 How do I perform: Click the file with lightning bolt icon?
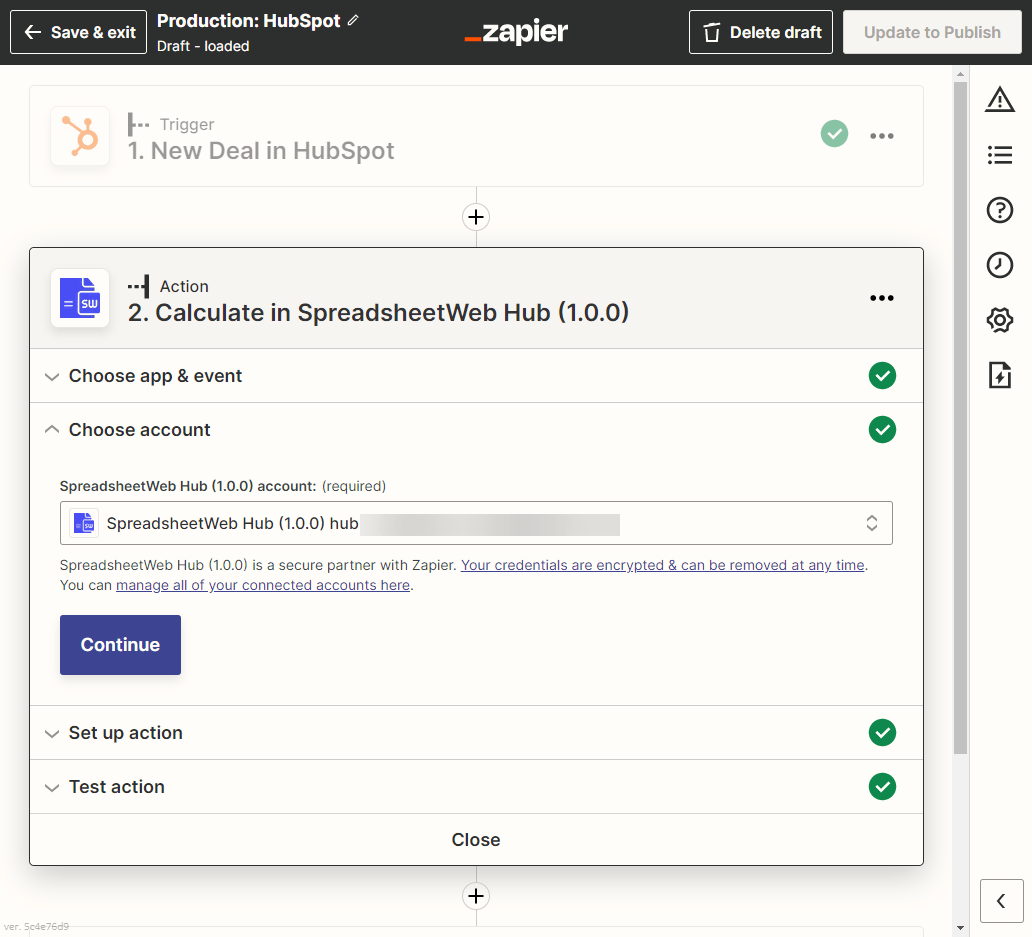[x=999, y=375]
